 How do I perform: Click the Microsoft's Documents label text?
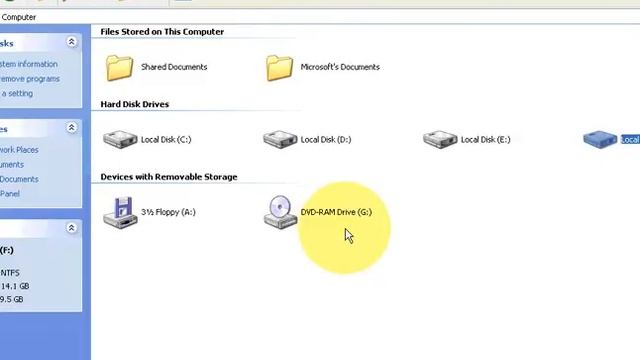340,67
